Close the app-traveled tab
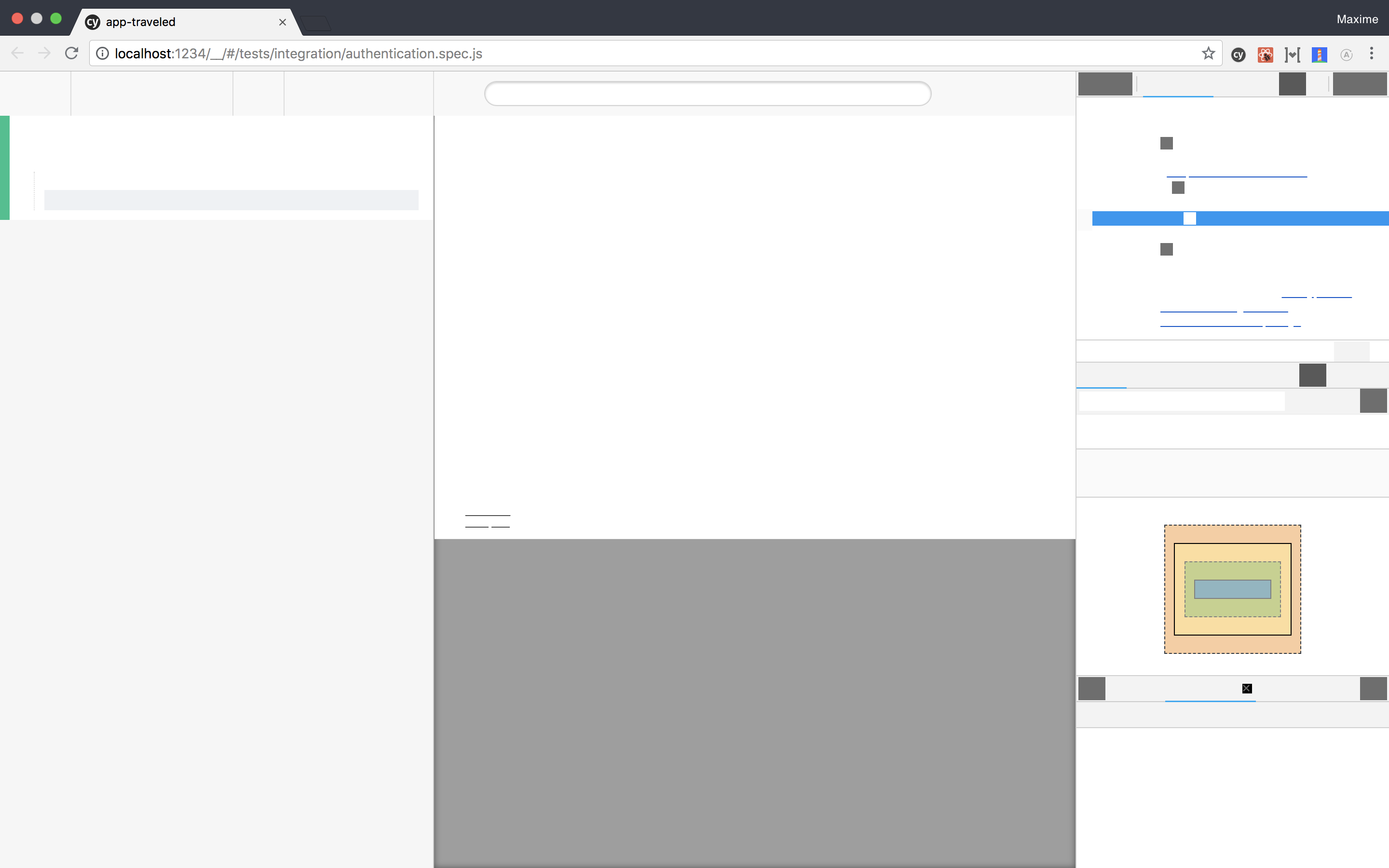The height and width of the screenshot is (868, 1389). [x=283, y=22]
